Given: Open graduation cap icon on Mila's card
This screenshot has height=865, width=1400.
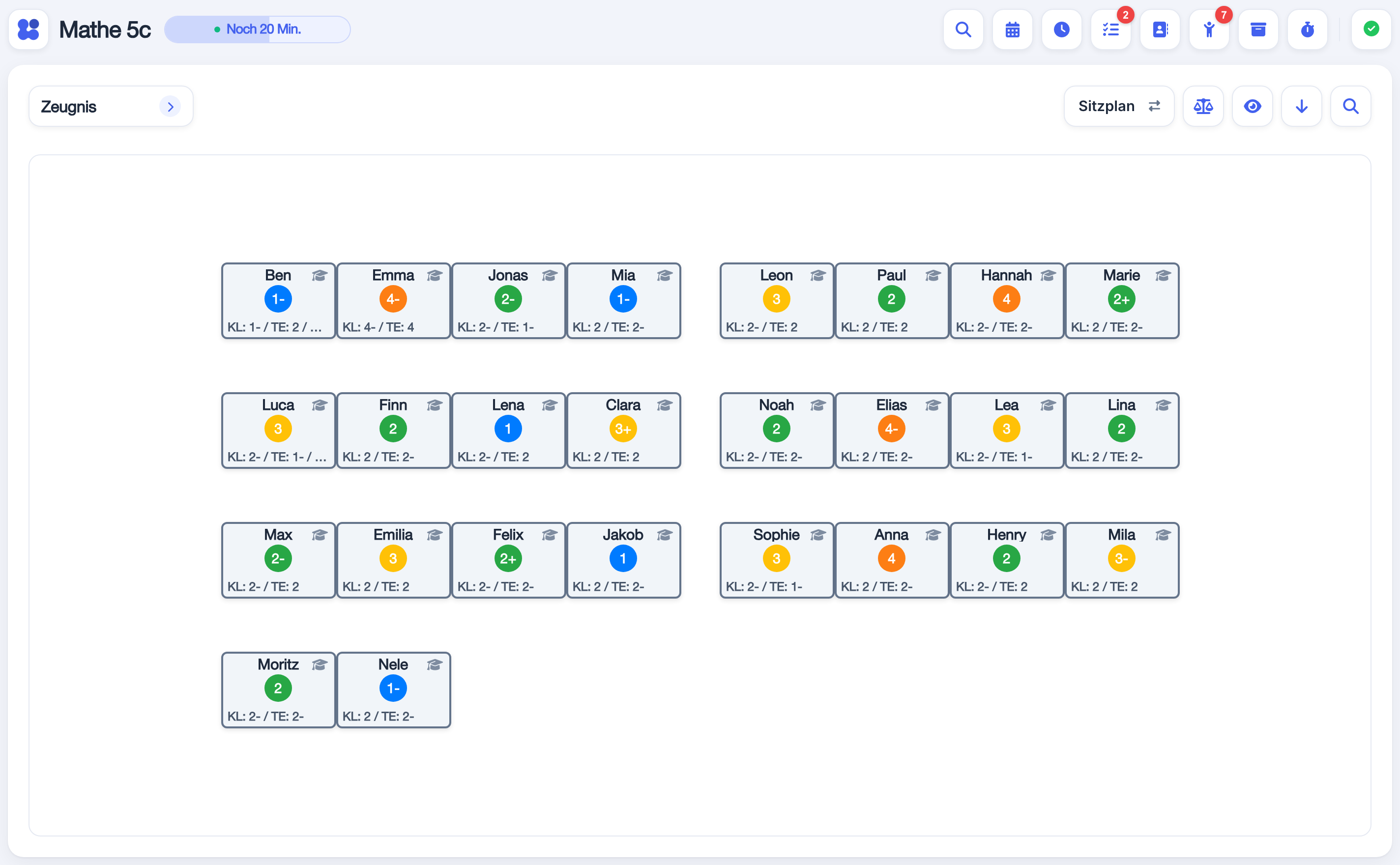Looking at the screenshot, I should point(1163,535).
